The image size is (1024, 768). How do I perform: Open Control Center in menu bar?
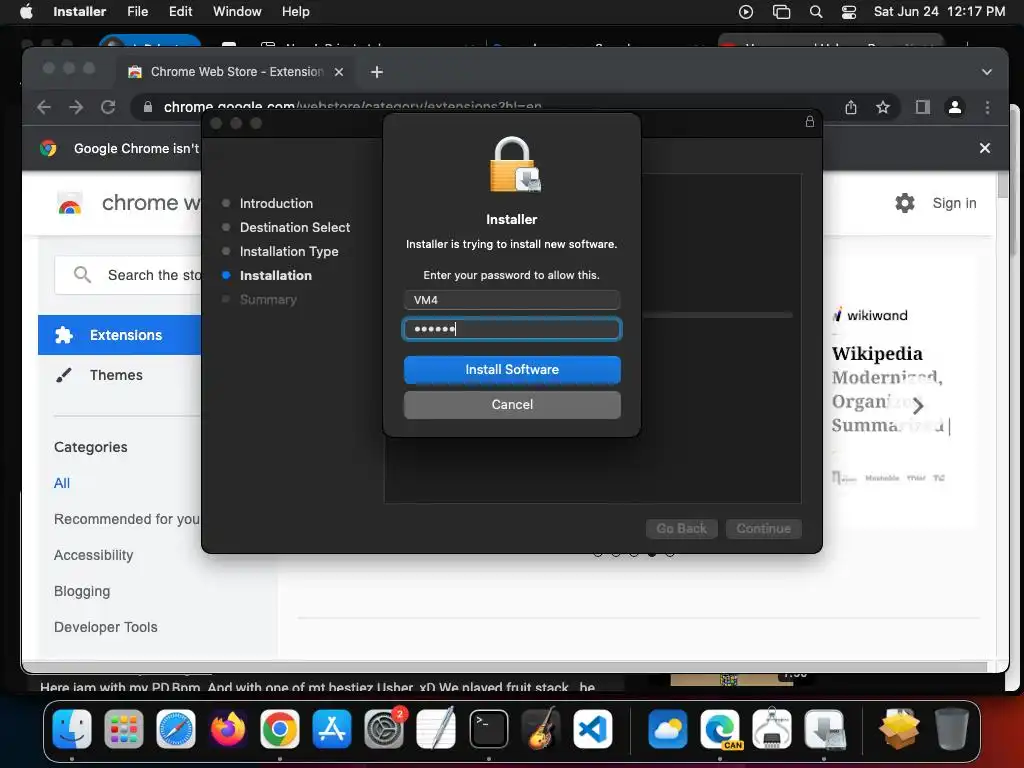848,12
